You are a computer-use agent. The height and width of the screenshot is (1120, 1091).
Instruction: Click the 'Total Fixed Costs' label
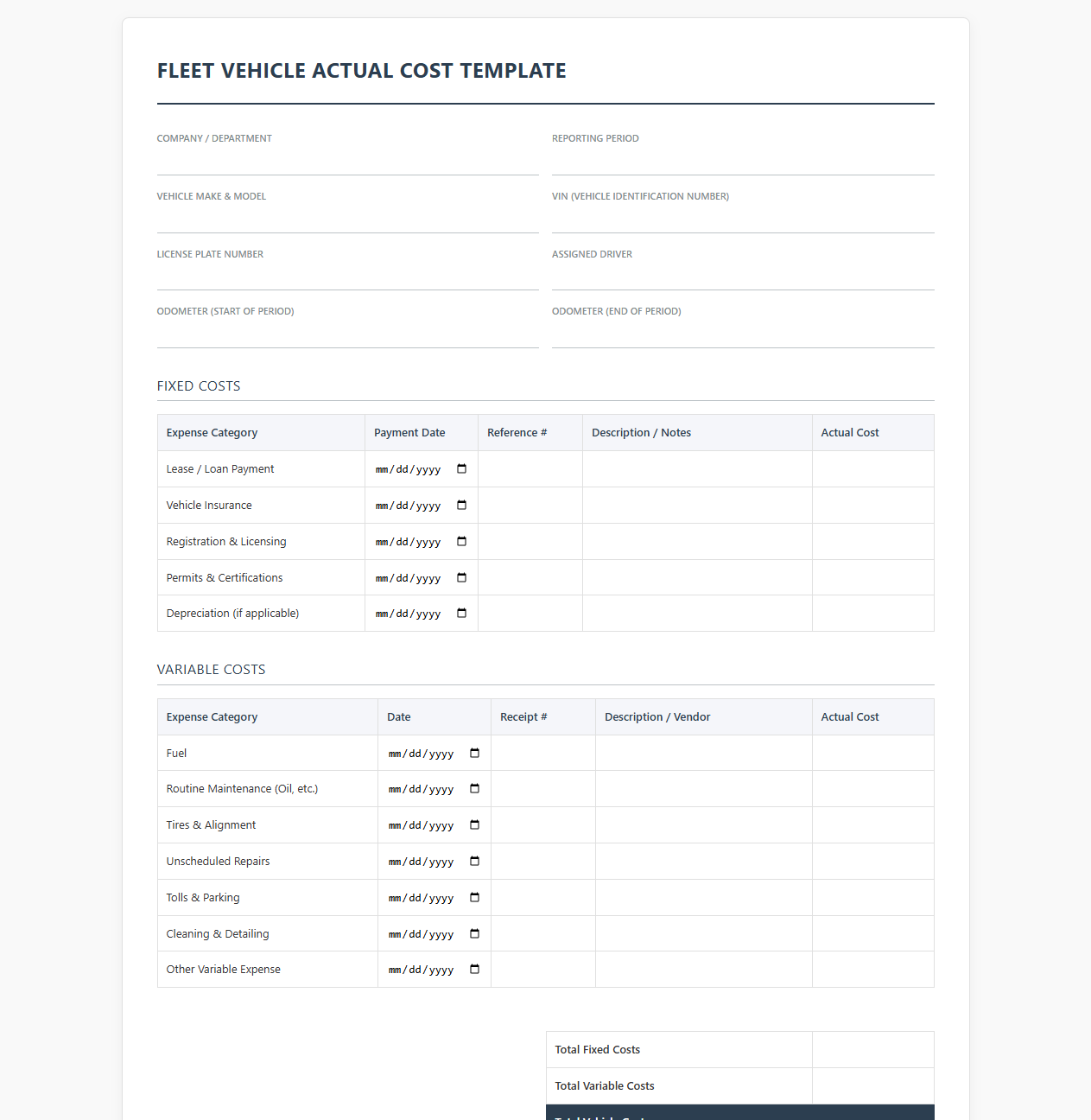pos(598,1050)
